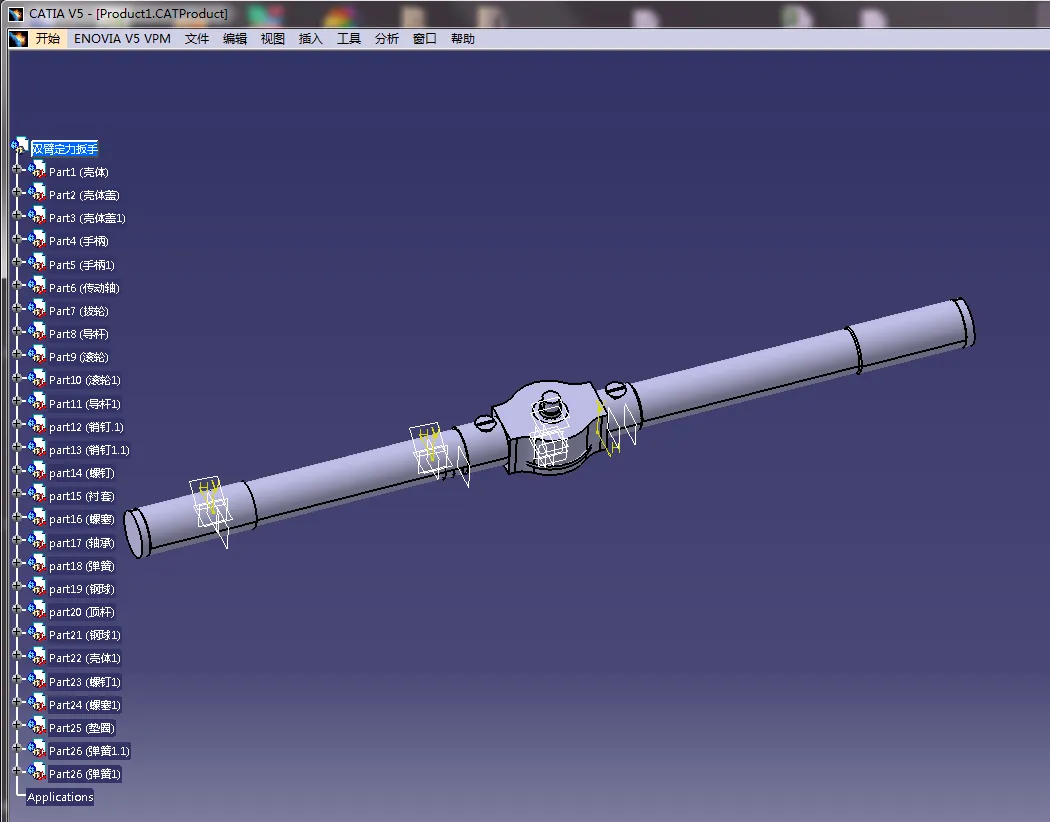1050x822 pixels.
Task: Click part icon of part12 (销钉.1)
Action: tap(38, 424)
